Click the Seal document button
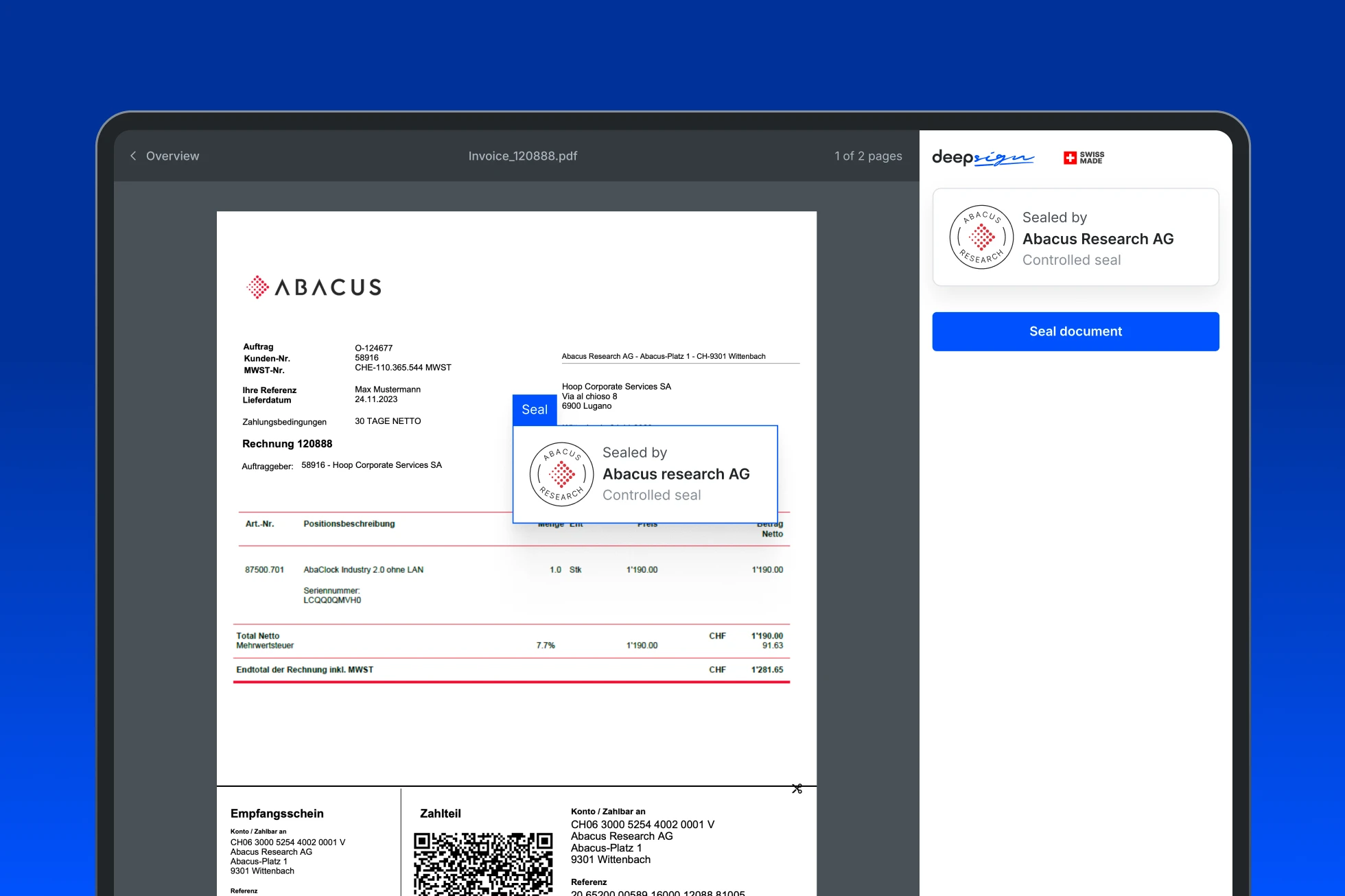The height and width of the screenshot is (896, 1345). (1075, 331)
